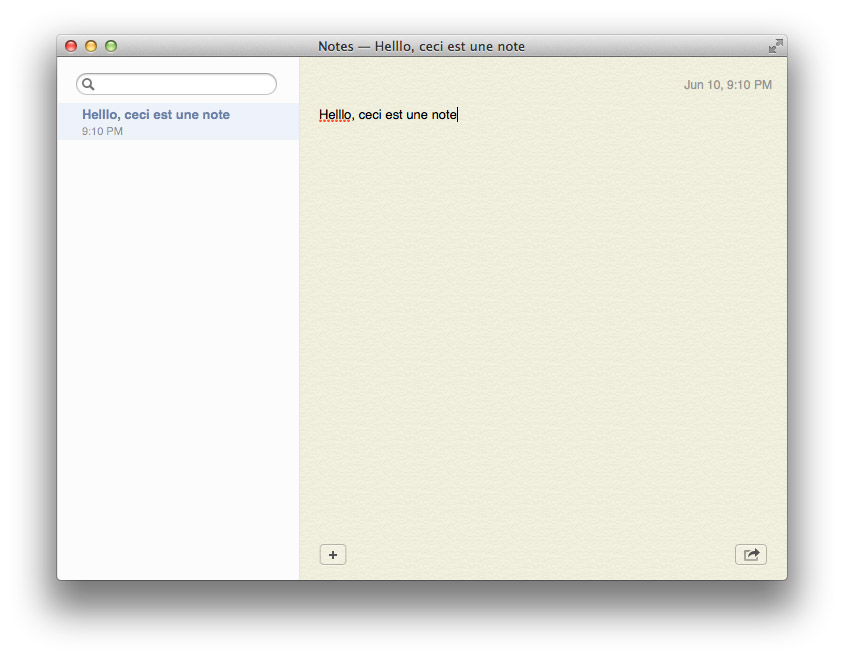Click the misspelled word 'Helllo' in the note
The height and width of the screenshot is (659, 844).
335,115
